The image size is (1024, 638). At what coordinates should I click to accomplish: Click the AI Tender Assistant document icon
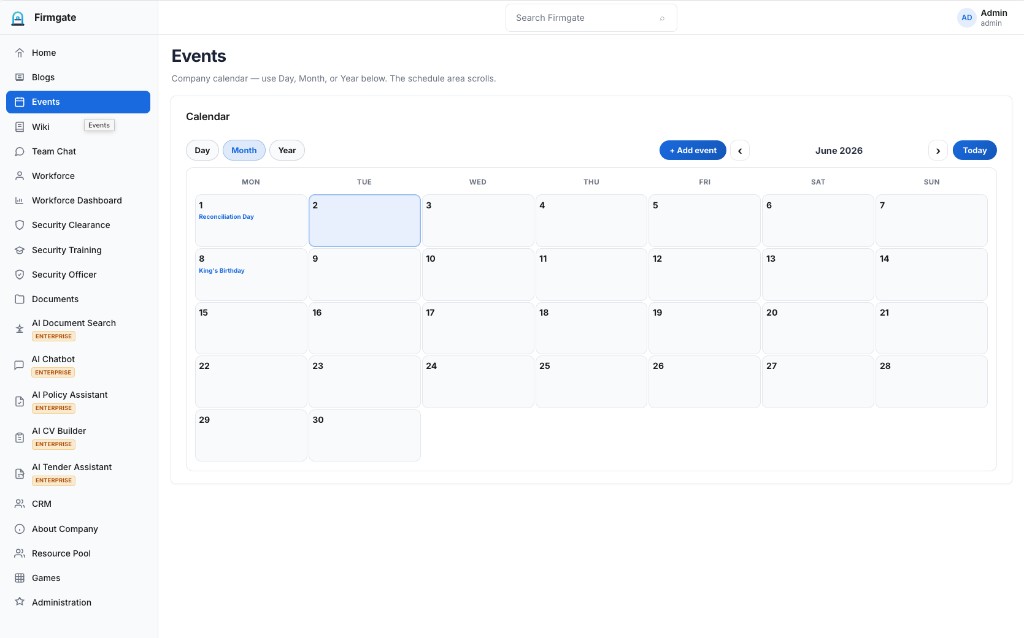click(x=20, y=473)
